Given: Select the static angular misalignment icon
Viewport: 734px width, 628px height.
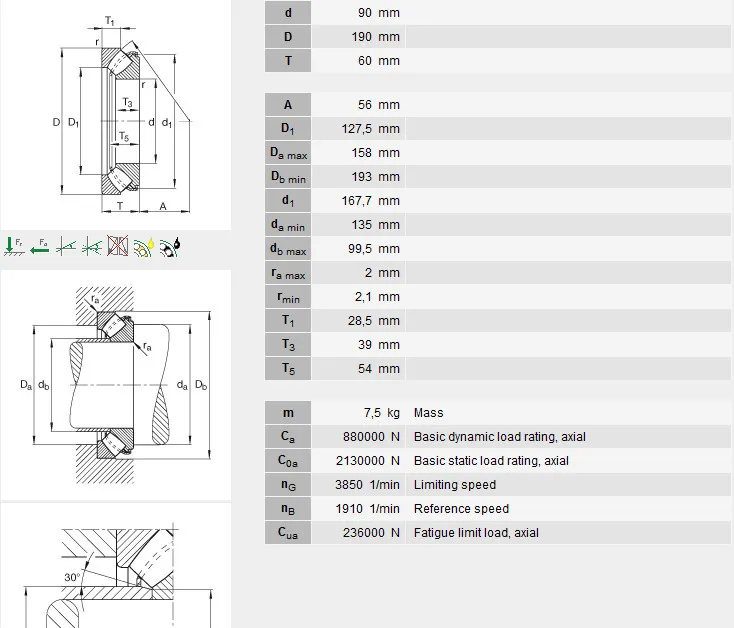Looking at the screenshot, I should (67, 244).
